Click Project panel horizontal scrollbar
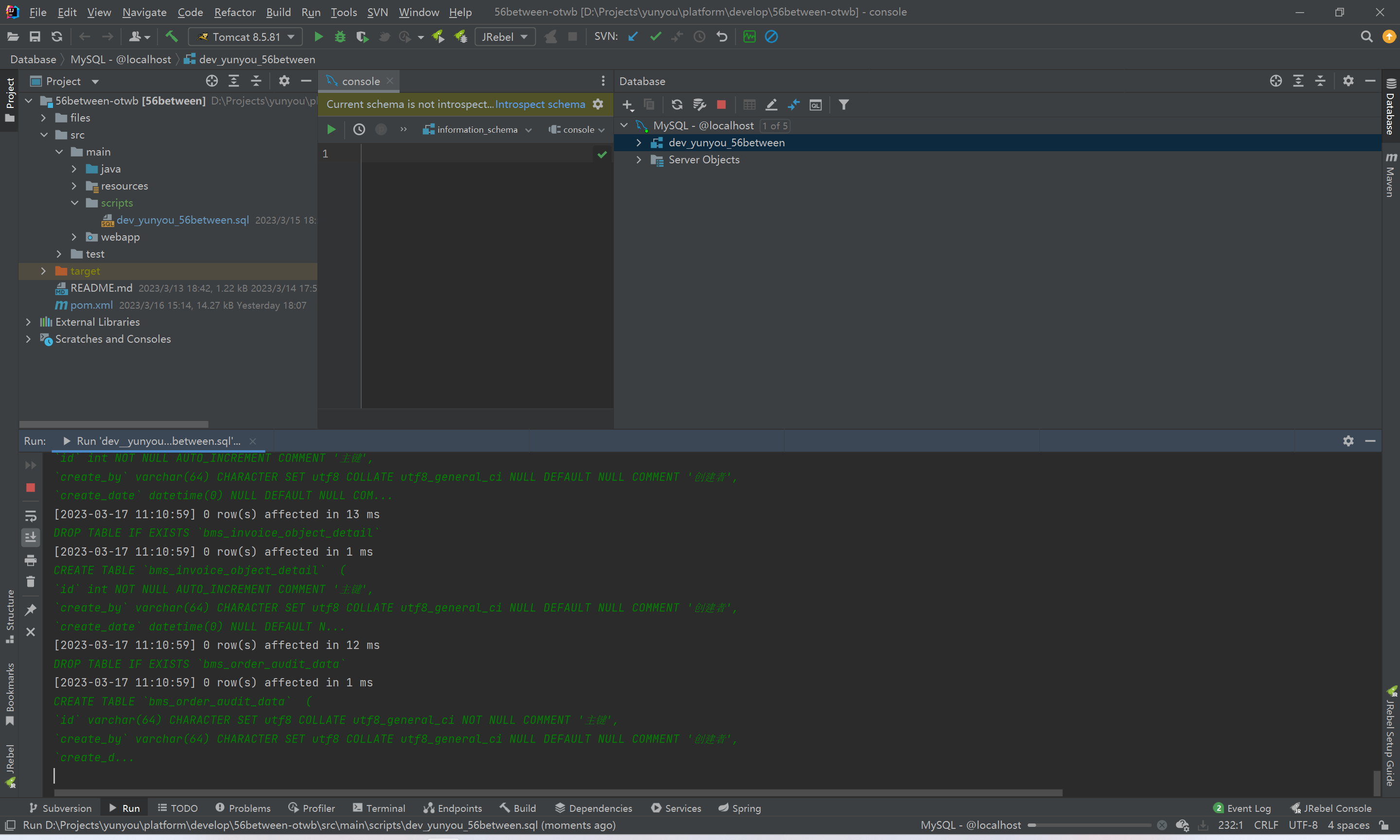1400x840 pixels. point(114,424)
